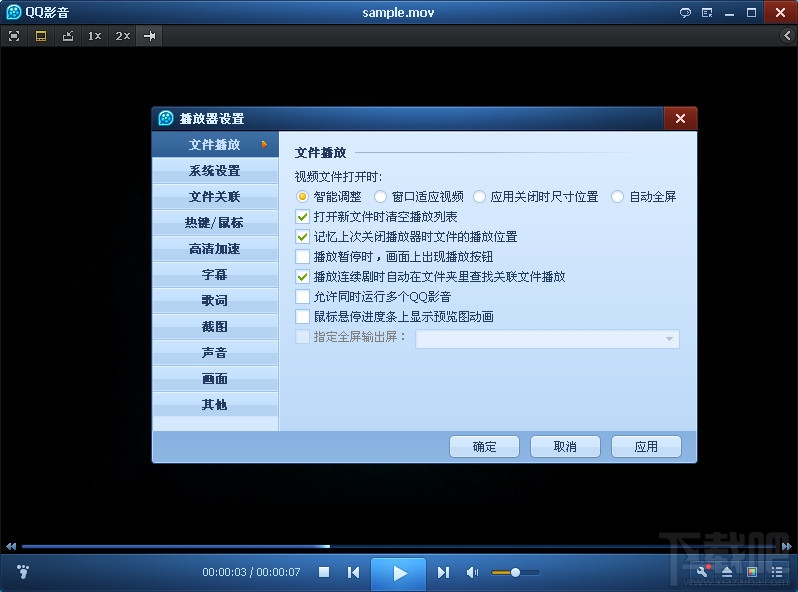Click the large Play button
This screenshot has width=798, height=592.
click(398, 573)
